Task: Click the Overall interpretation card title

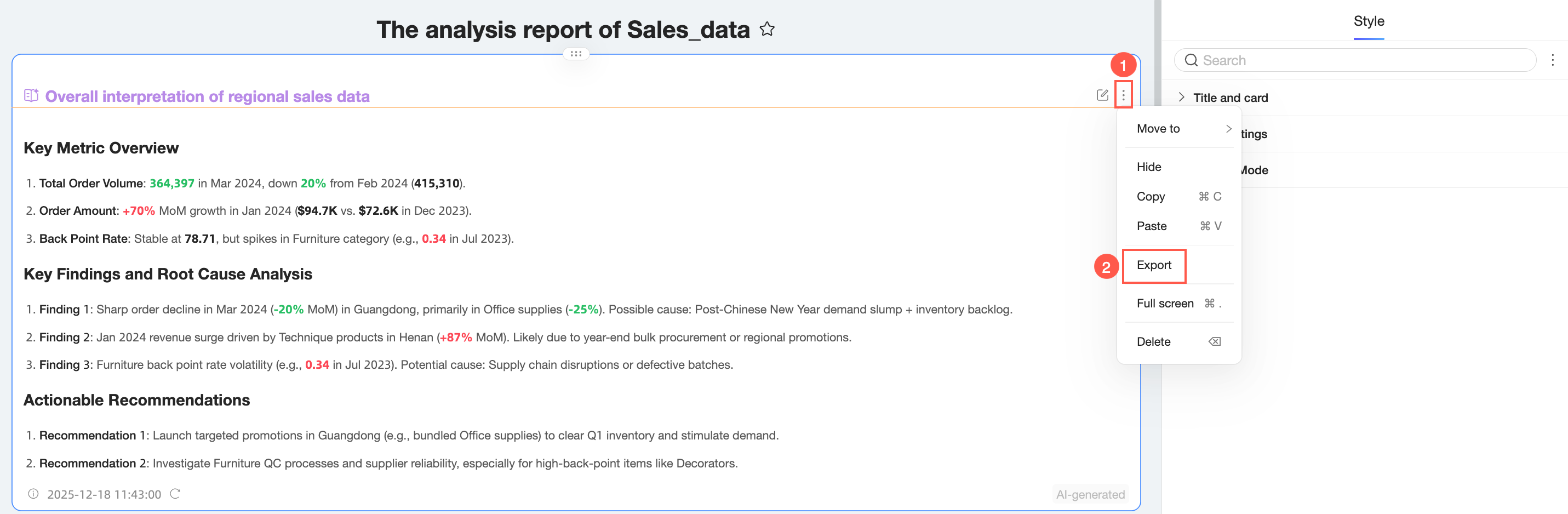Action: click(x=207, y=96)
